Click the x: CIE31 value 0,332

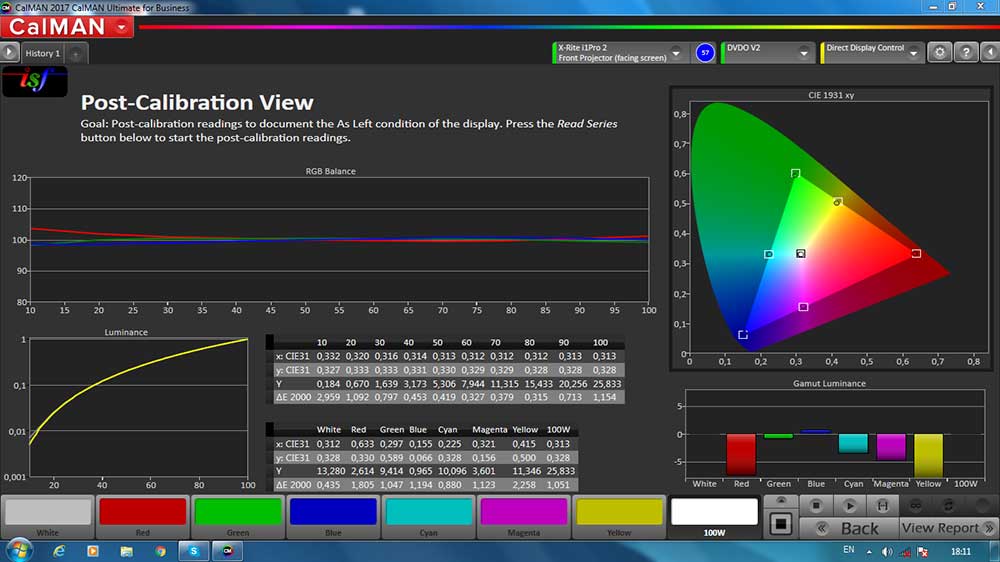[x=328, y=356]
